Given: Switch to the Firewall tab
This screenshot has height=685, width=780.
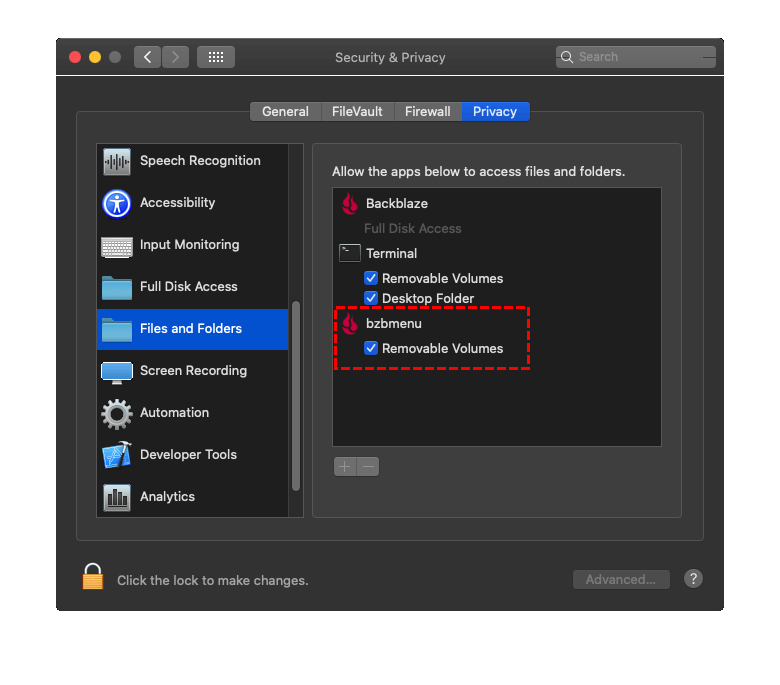Looking at the screenshot, I should coord(428,111).
